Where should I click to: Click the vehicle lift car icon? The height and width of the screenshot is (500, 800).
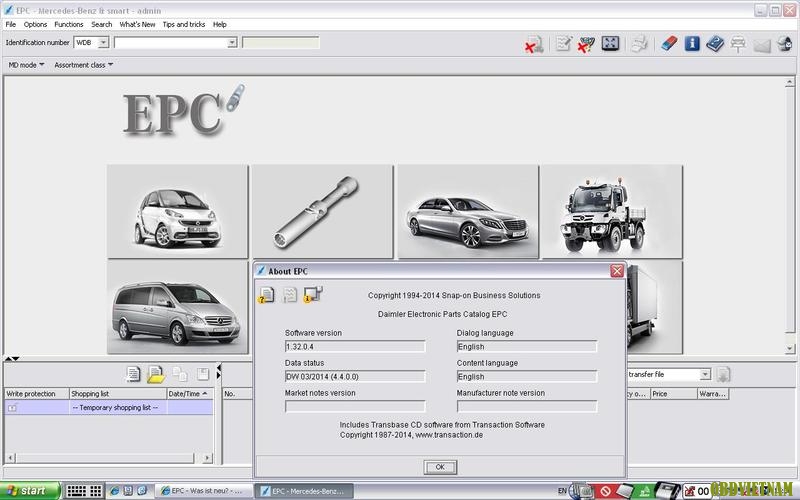coord(738,44)
